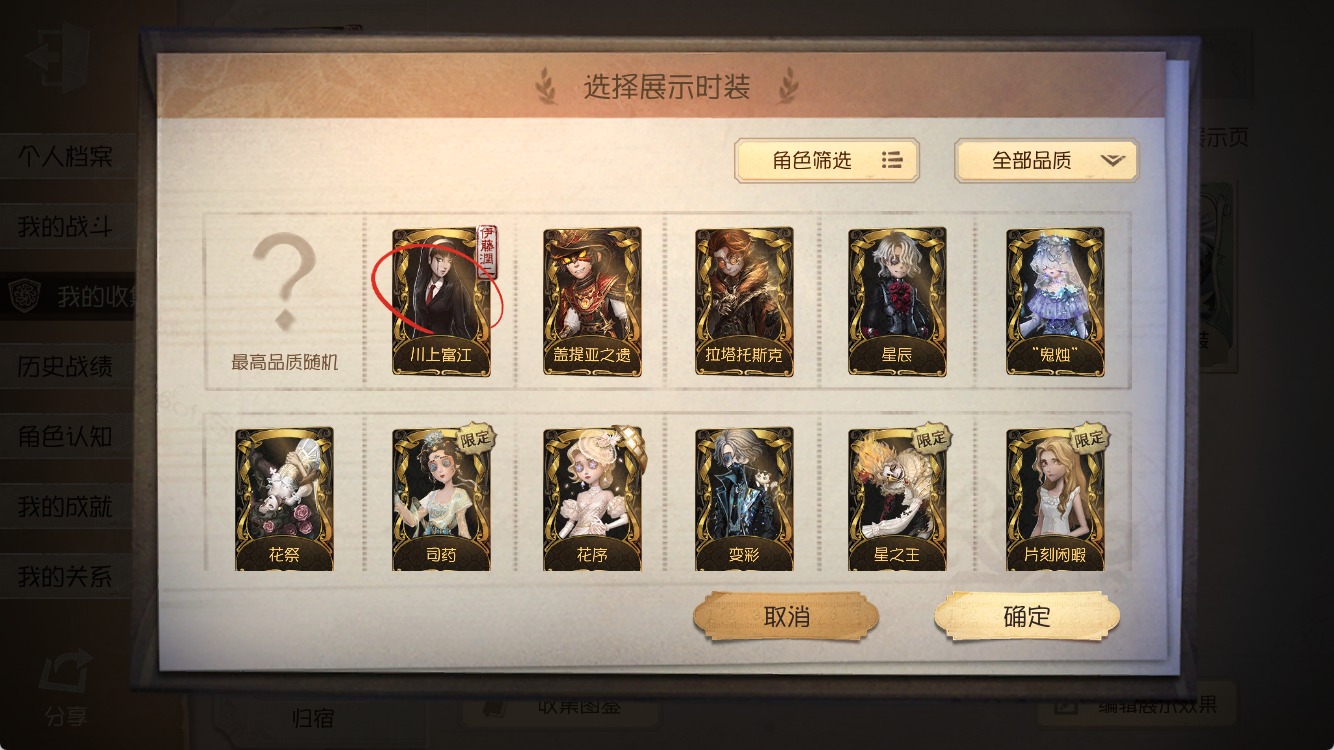Select the 花序 costume card
Screen dimensions: 1334x750
click(x=592, y=499)
